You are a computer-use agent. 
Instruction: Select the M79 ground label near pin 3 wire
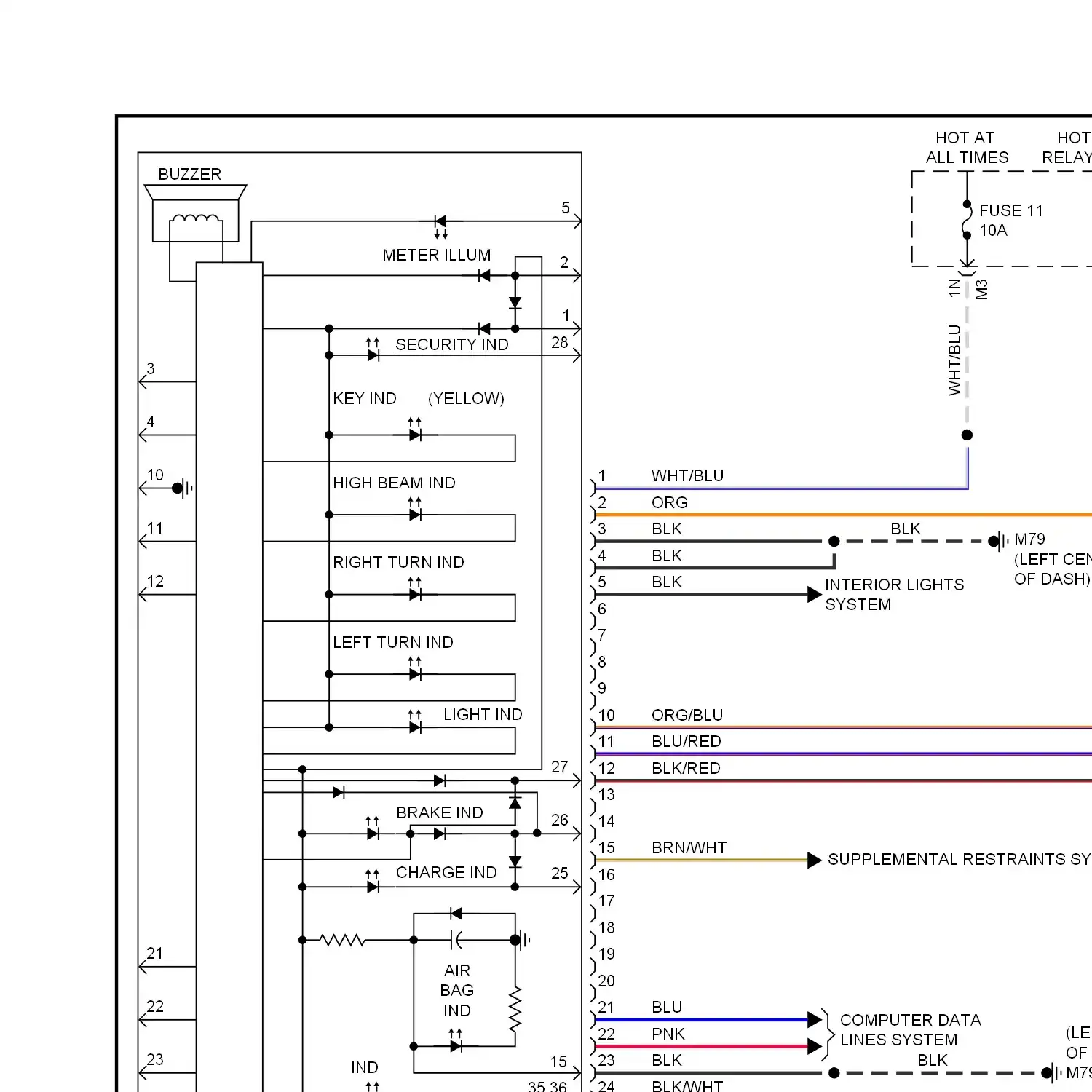click(x=1029, y=539)
